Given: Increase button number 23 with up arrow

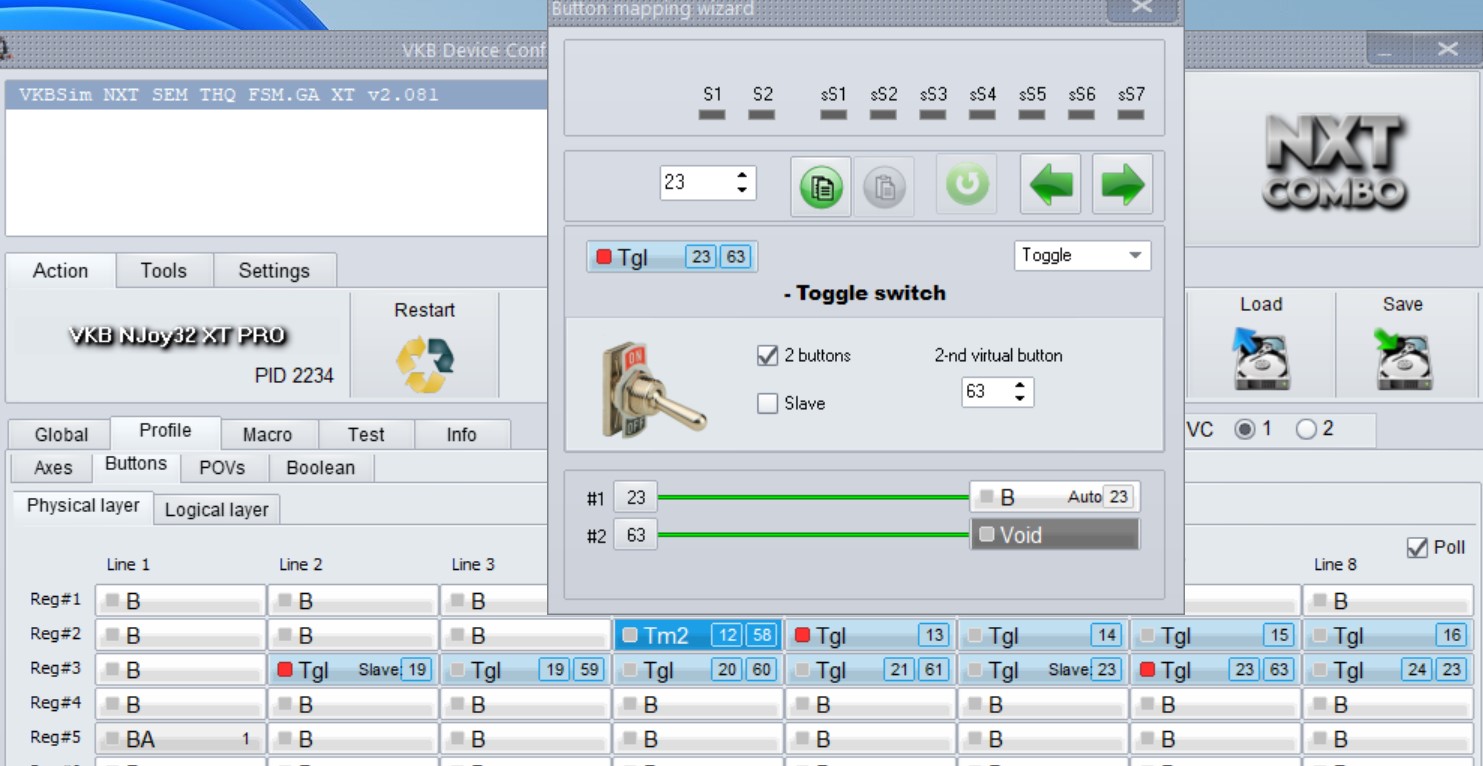Looking at the screenshot, I should click(x=742, y=175).
